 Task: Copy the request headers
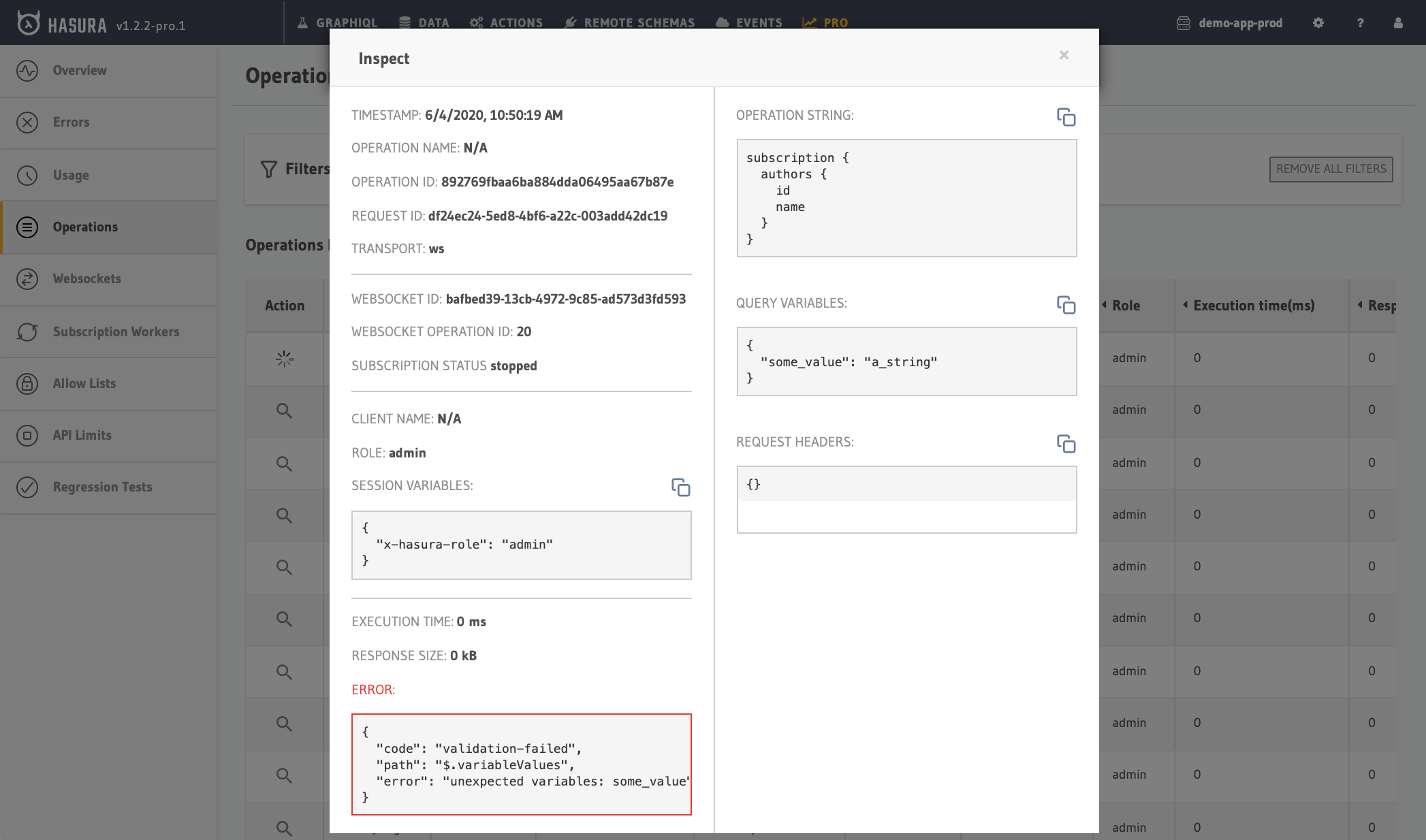click(x=1066, y=445)
